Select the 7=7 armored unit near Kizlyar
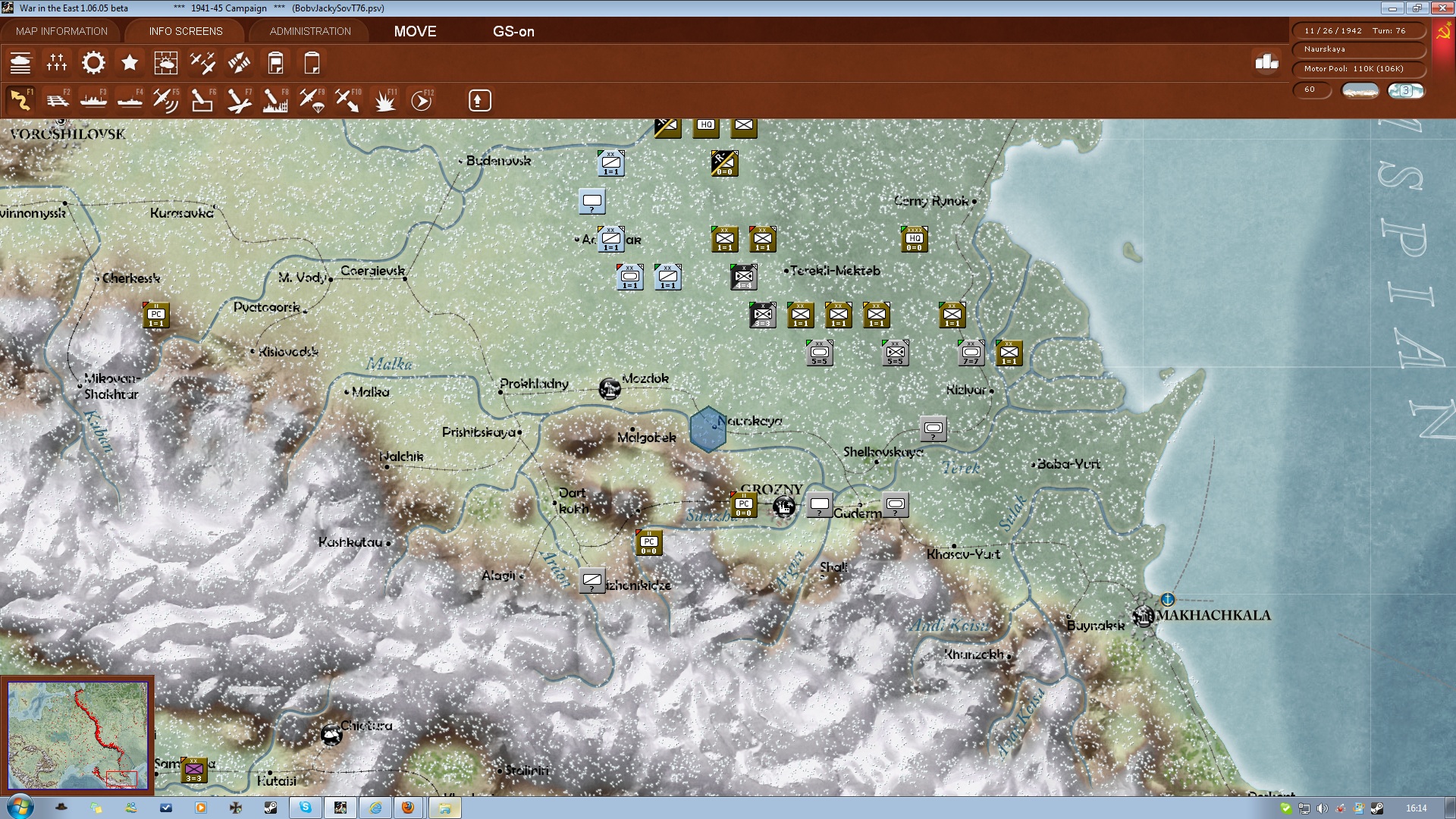Image resolution: width=1456 pixels, height=819 pixels. pyautogui.click(x=971, y=353)
